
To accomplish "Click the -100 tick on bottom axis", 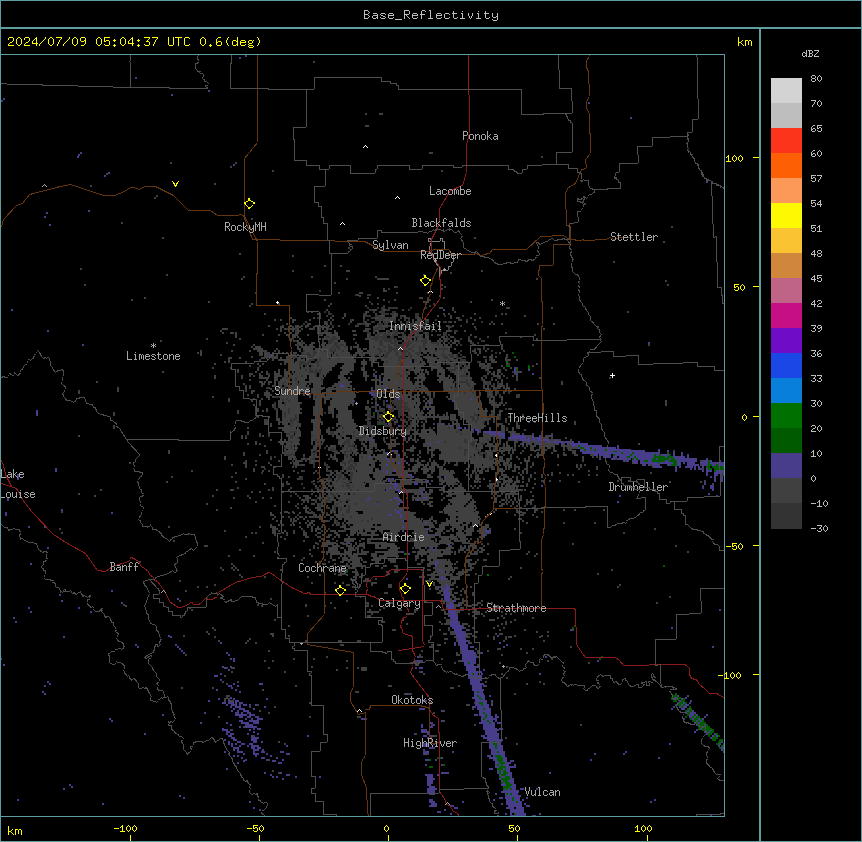I will point(125,829).
